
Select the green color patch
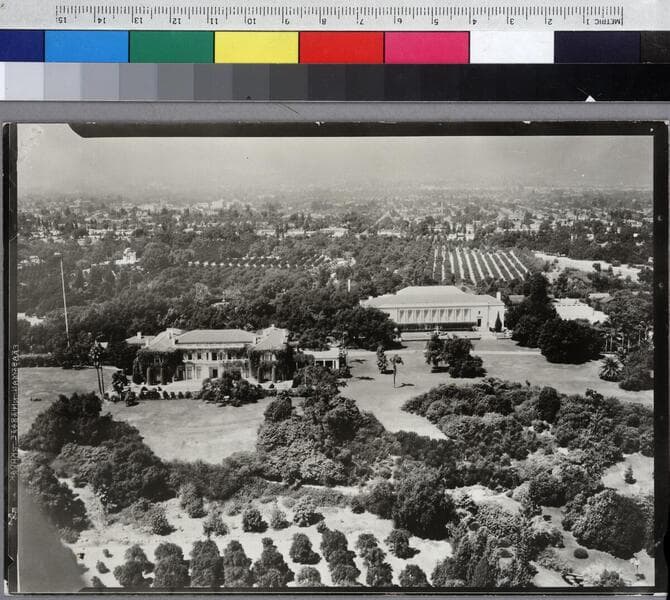(171, 47)
